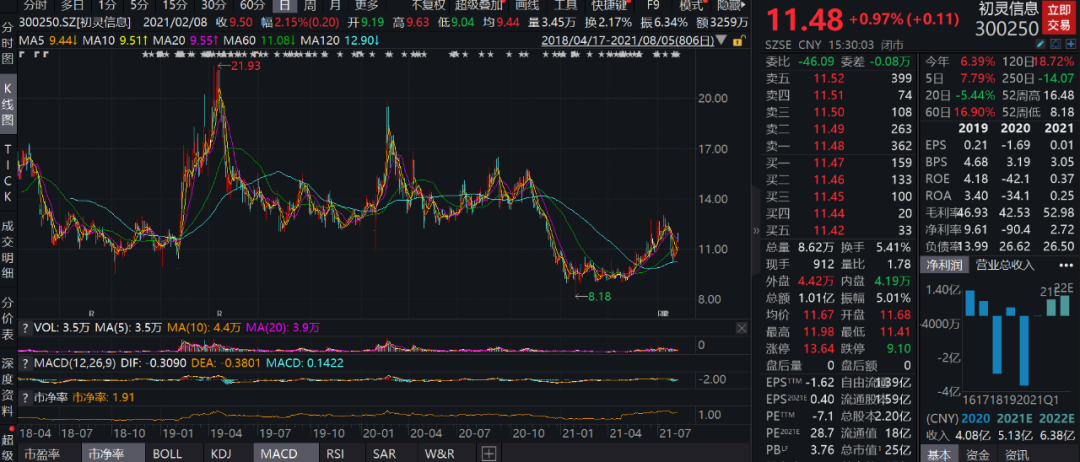Click the 隐藏 hide panel button

point(730,6)
